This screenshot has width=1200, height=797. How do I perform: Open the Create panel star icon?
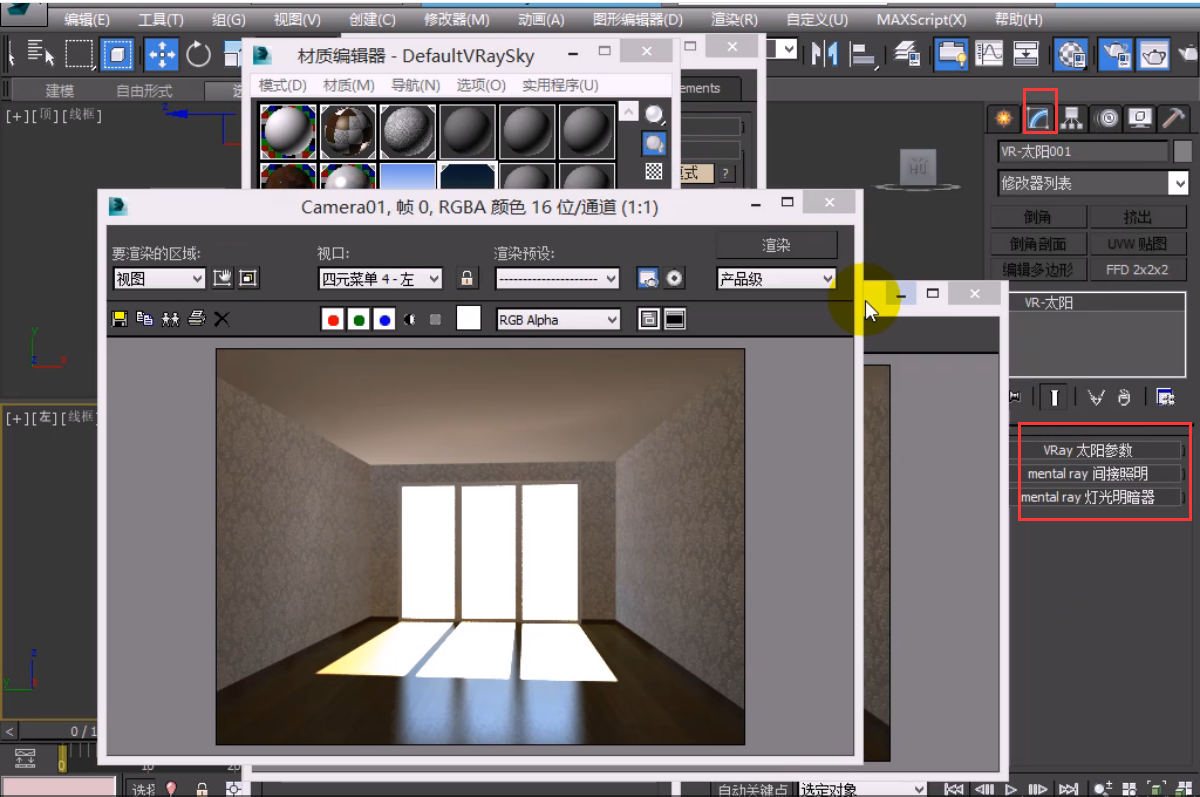point(1003,119)
